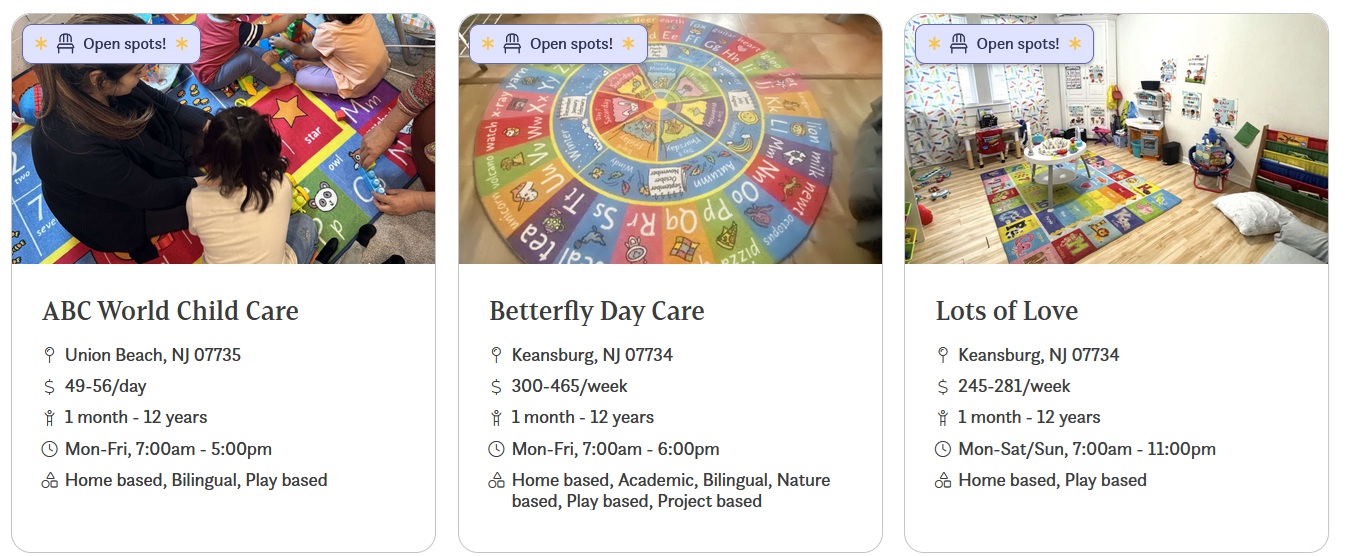1348x556 pixels.
Task: Click the location pin icon on Betterfly Day Care
Action: coord(496,355)
